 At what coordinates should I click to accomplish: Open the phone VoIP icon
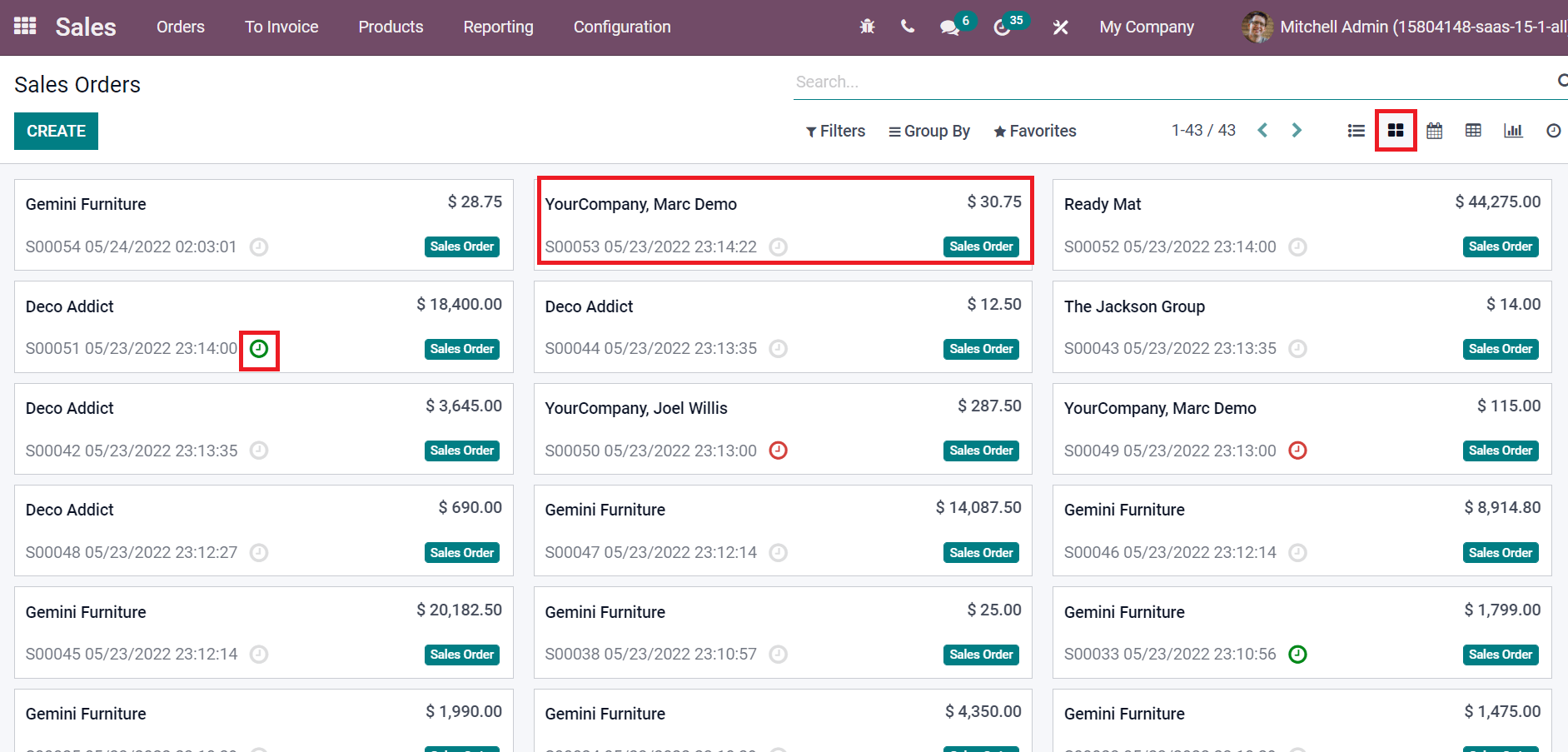click(908, 27)
